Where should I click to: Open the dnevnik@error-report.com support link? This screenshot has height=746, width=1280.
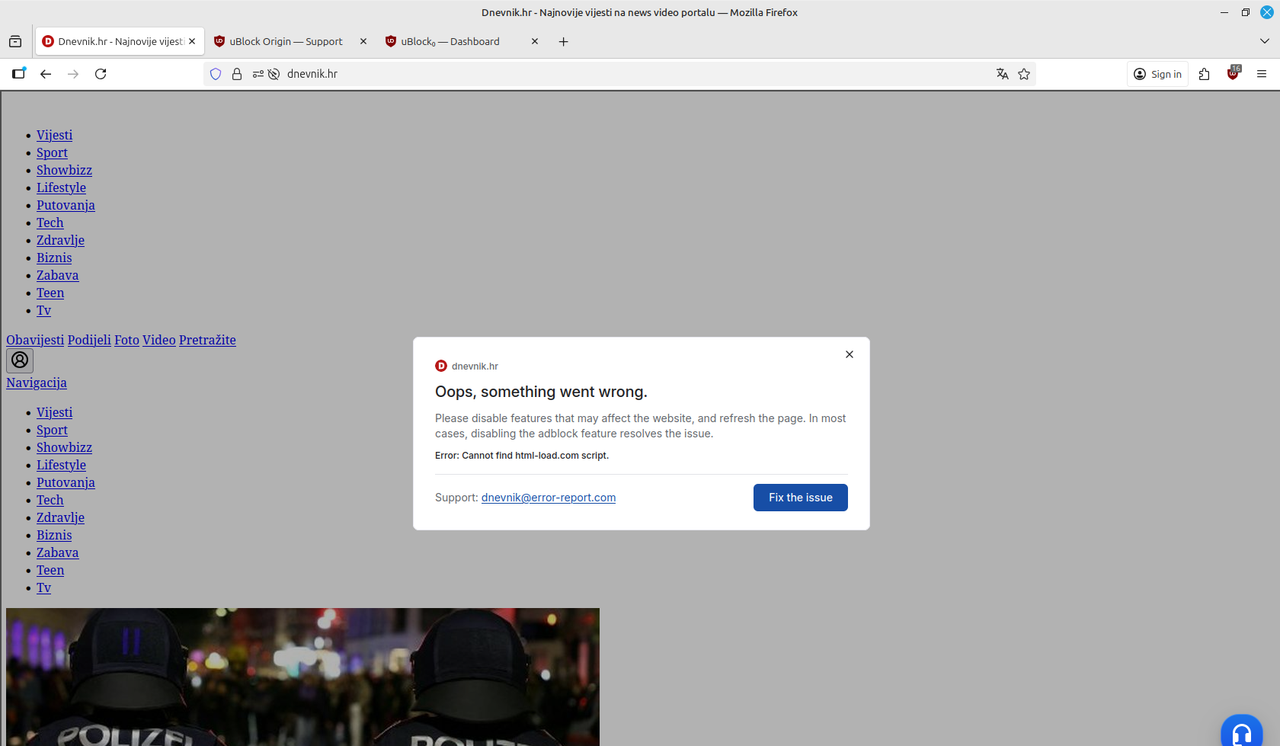coord(548,498)
